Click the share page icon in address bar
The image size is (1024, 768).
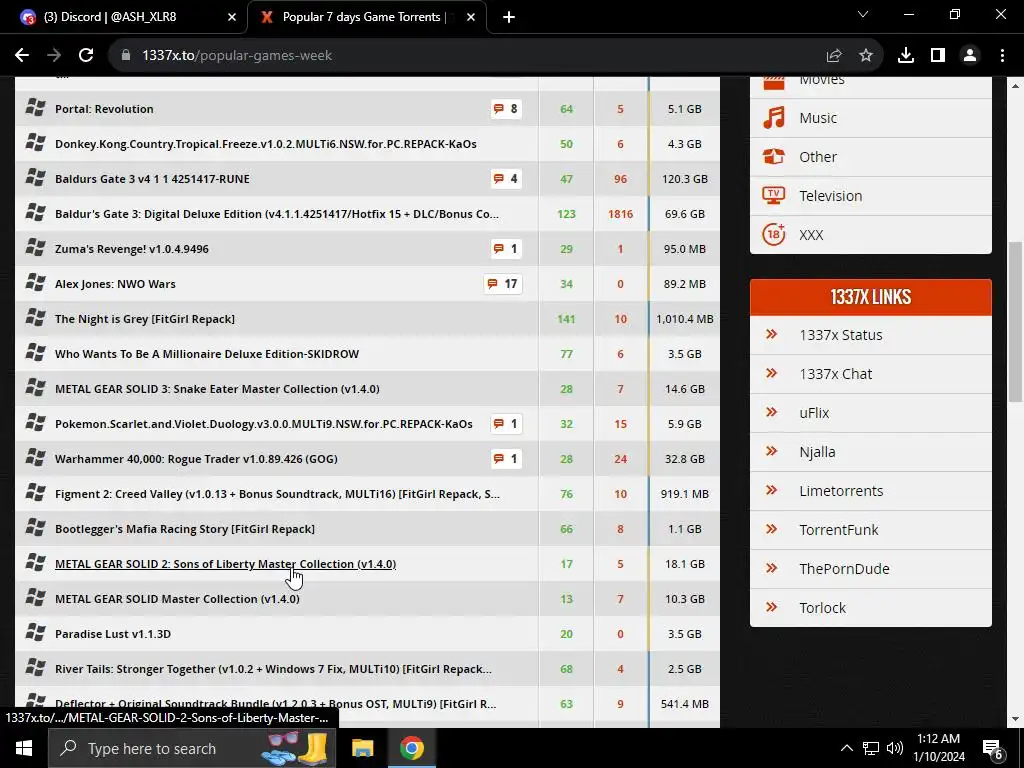point(834,56)
